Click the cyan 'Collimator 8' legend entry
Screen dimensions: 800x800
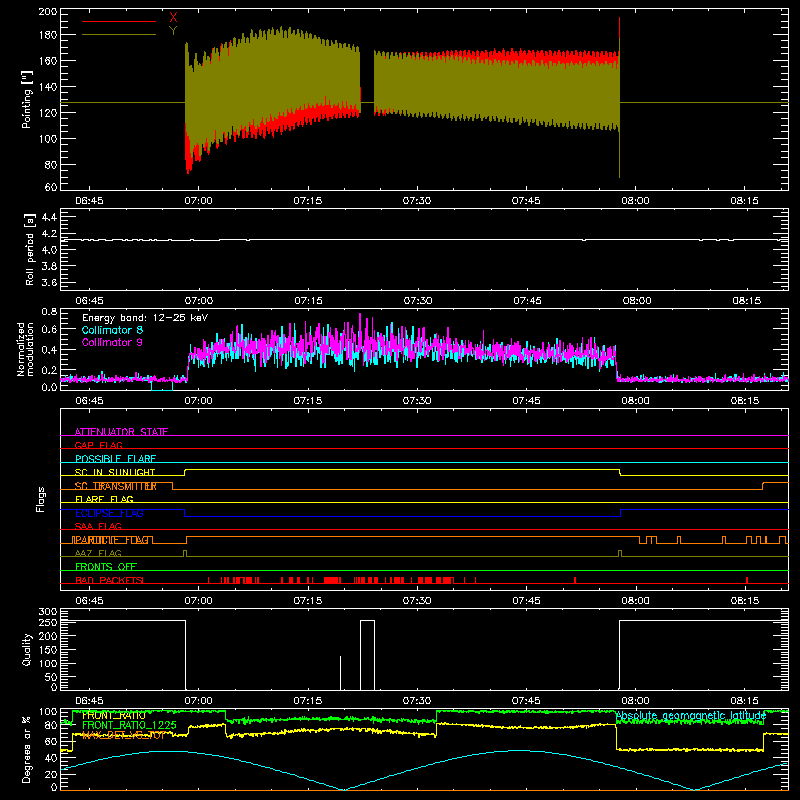pyautogui.click(x=112, y=330)
